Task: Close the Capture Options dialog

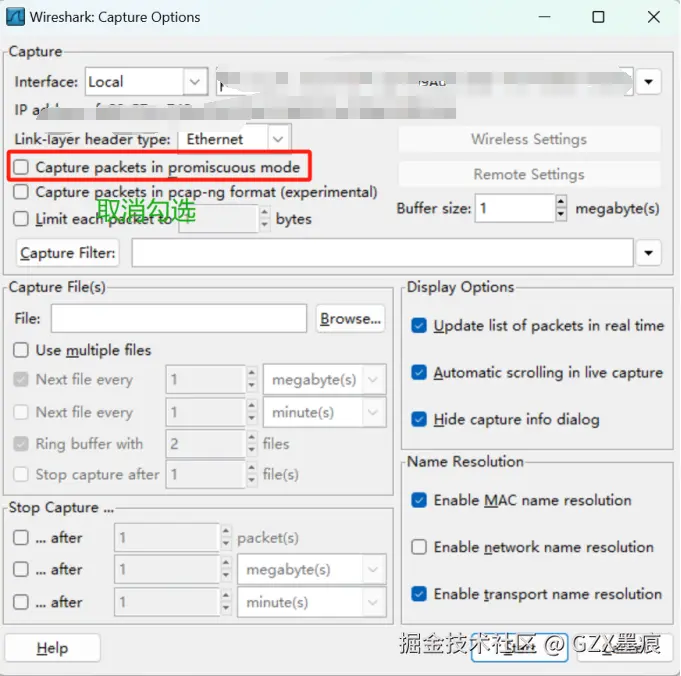Action: [x=654, y=17]
